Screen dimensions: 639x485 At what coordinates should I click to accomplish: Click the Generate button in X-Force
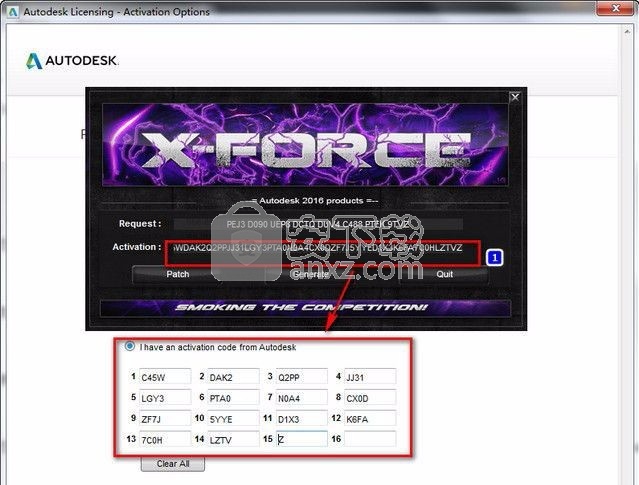311,274
